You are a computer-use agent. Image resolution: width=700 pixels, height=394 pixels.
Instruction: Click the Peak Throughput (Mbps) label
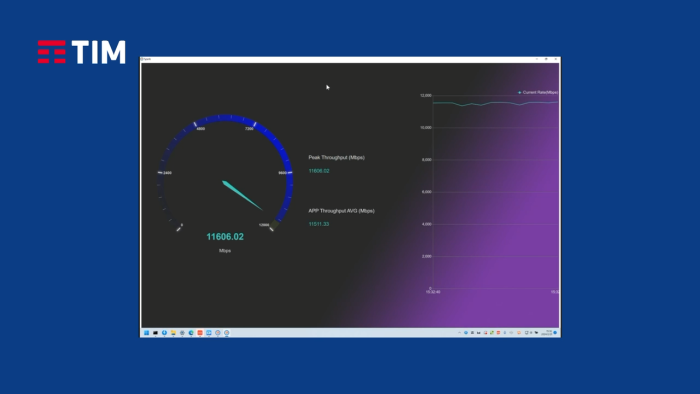pyautogui.click(x=337, y=158)
